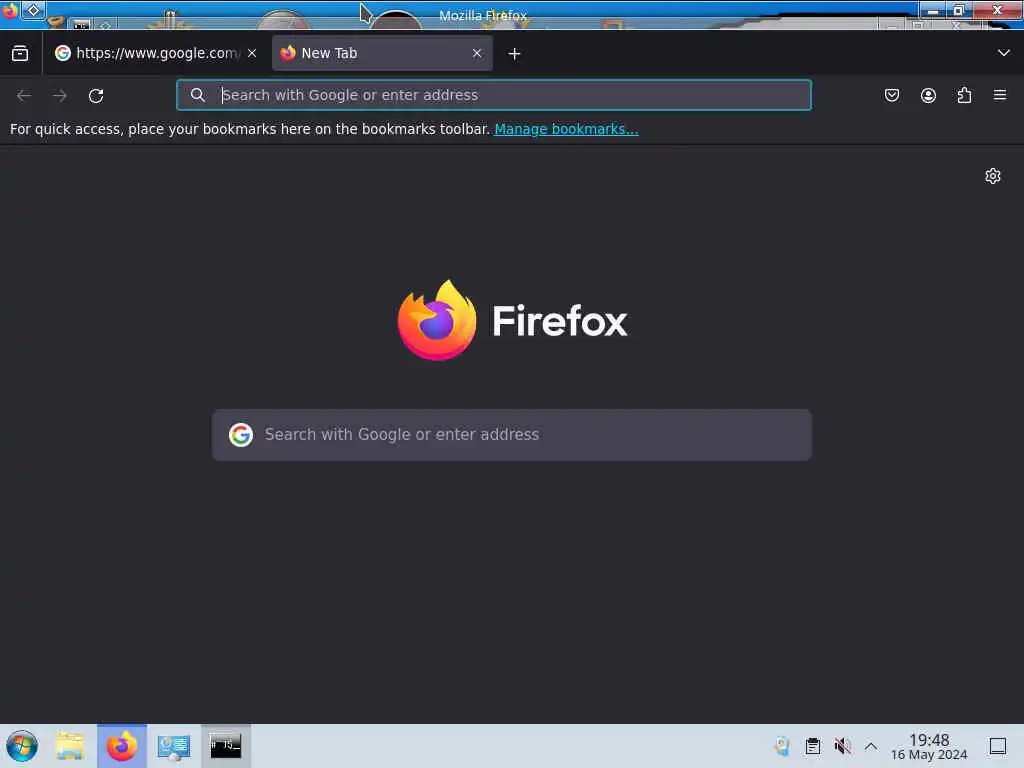1024x768 pixels.
Task: Open the Extensions panel
Action: pos(964,95)
